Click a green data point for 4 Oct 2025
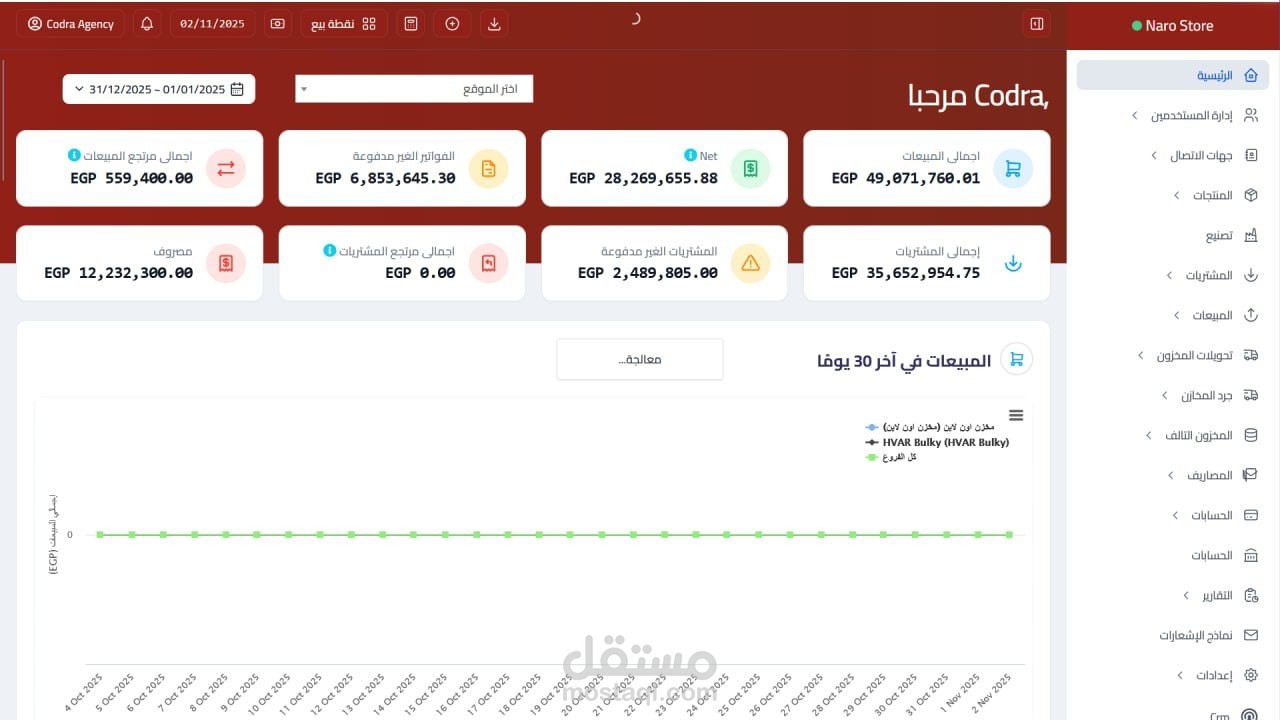Screen dimensions: 1280x720 coord(100,535)
